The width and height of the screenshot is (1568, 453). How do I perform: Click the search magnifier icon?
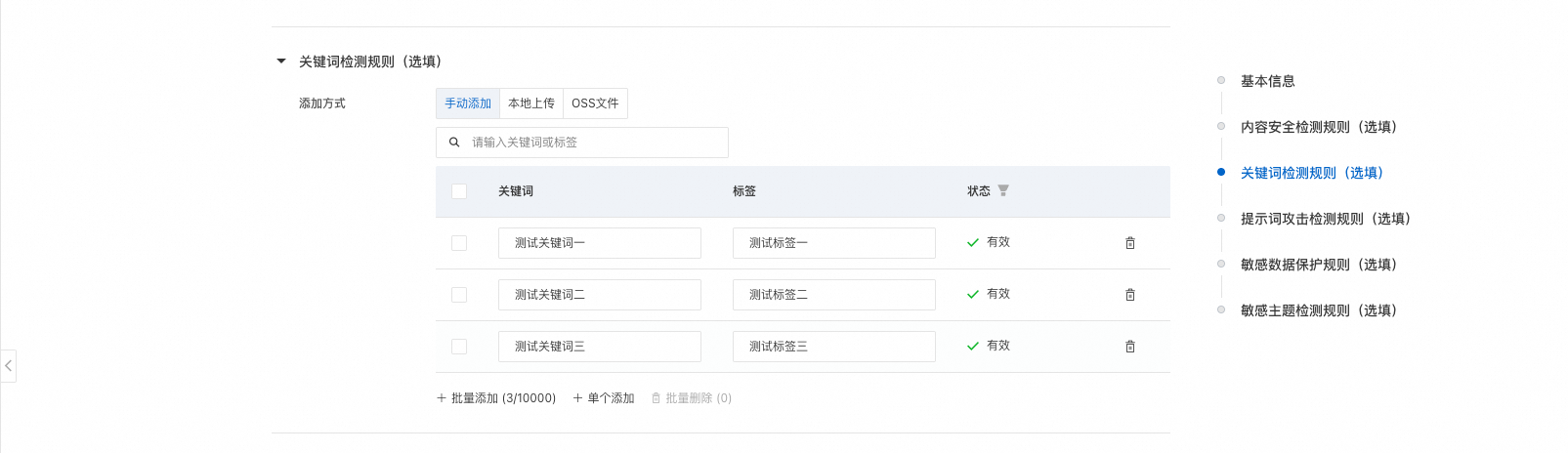[x=454, y=143]
